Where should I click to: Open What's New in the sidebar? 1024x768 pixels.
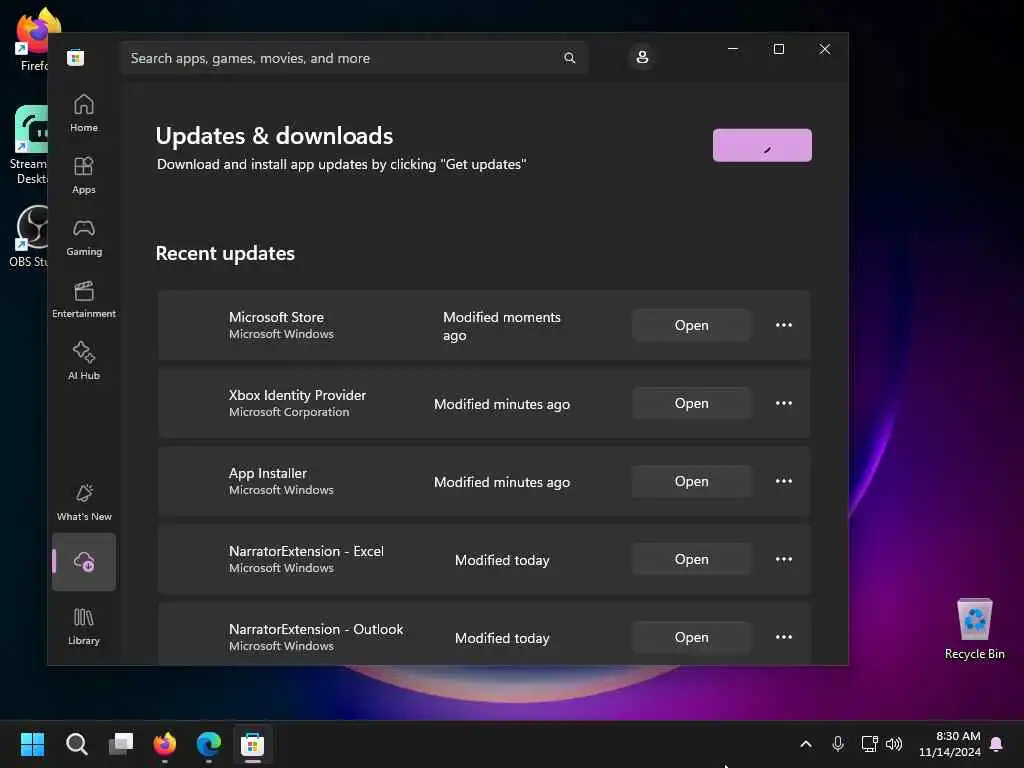click(84, 502)
